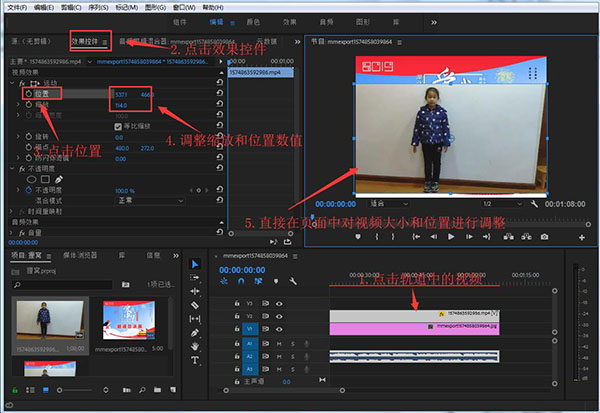Click Lift button in program monitor

[509, 237]
